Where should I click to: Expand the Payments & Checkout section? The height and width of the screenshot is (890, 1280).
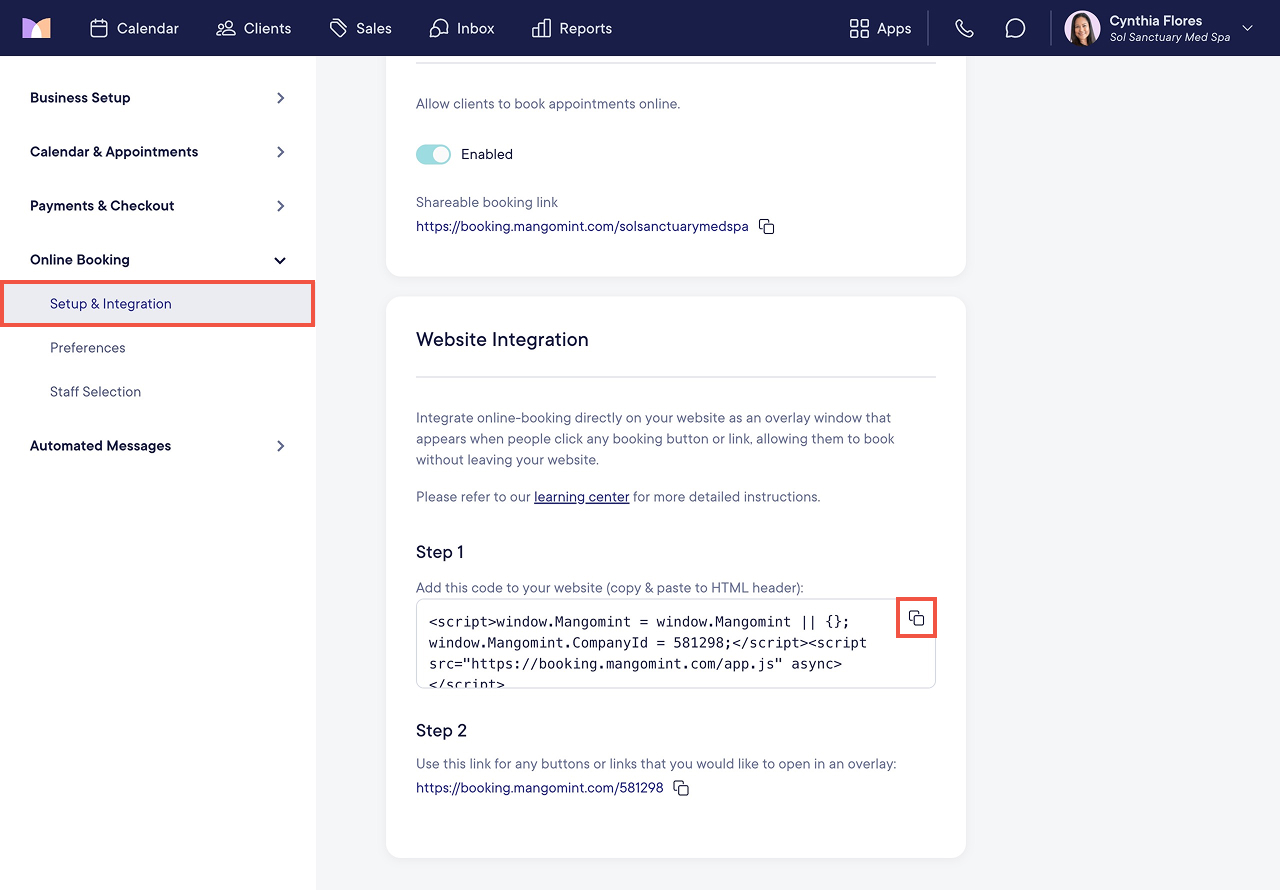click(158, 206)
